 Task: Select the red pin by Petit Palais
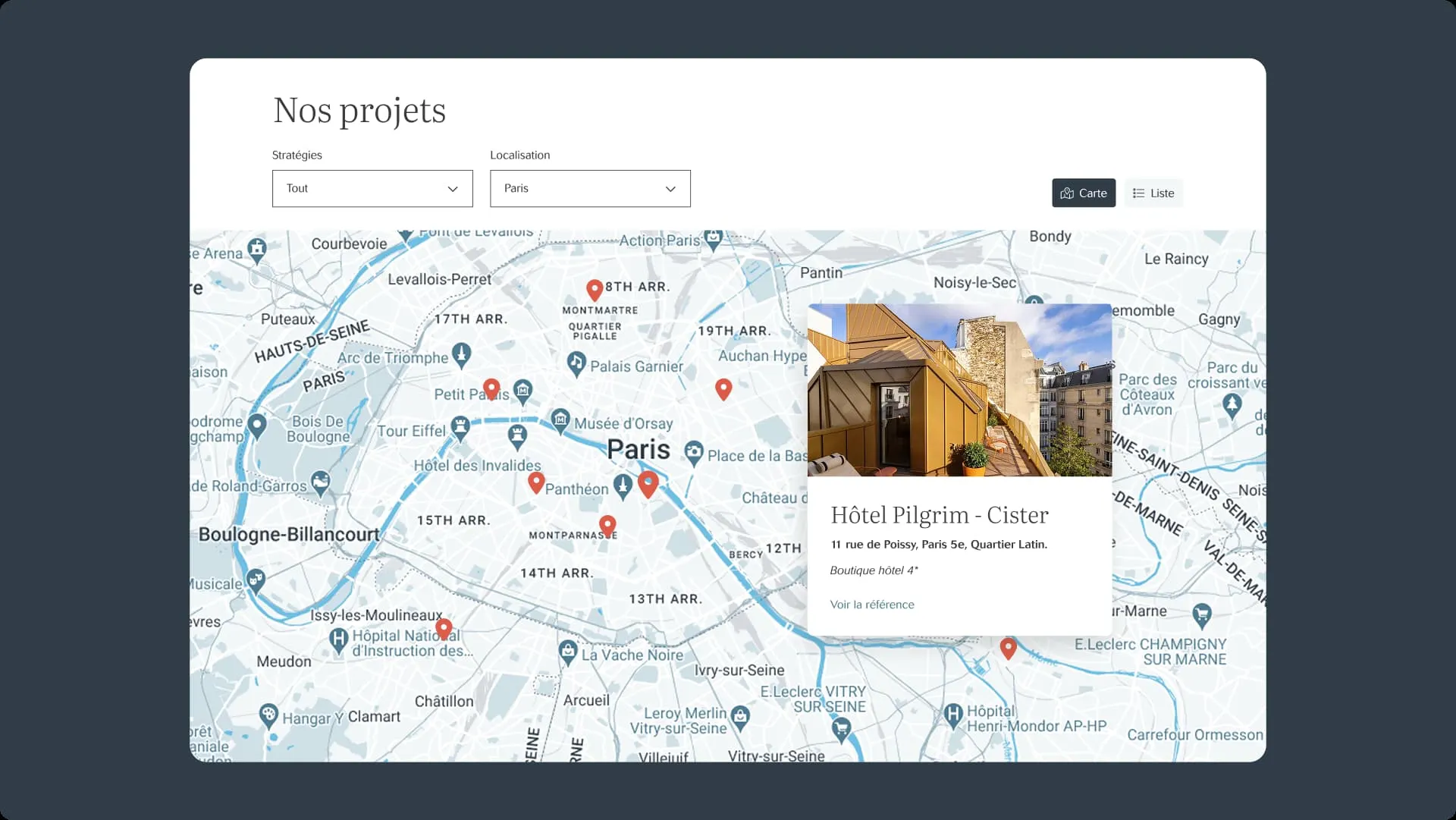tap(491, 389)
